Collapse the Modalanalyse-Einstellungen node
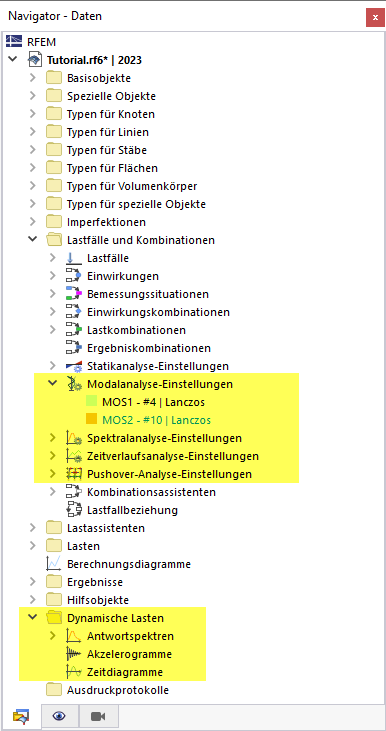Screen dimensions: 386x731 click(53, 384)
